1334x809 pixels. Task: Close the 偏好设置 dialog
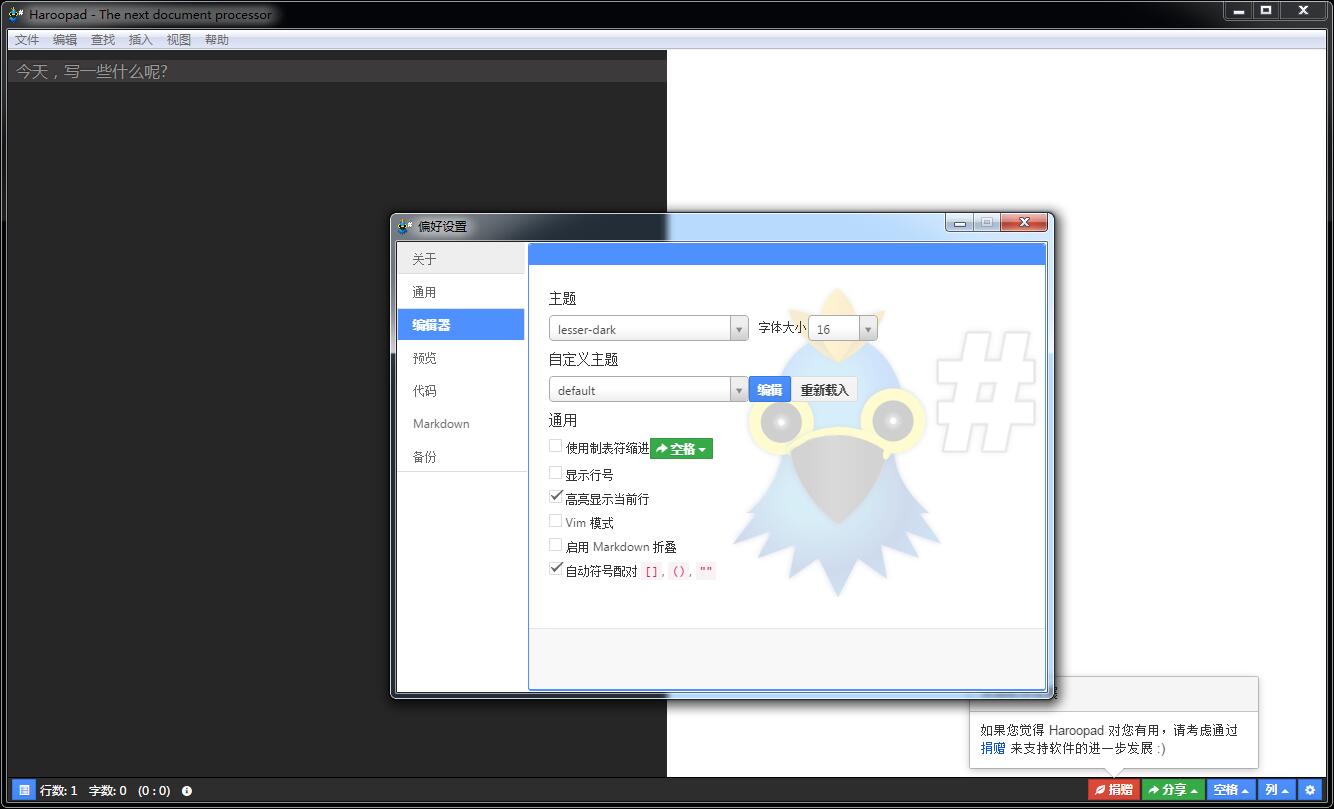tap(1022, 223)
